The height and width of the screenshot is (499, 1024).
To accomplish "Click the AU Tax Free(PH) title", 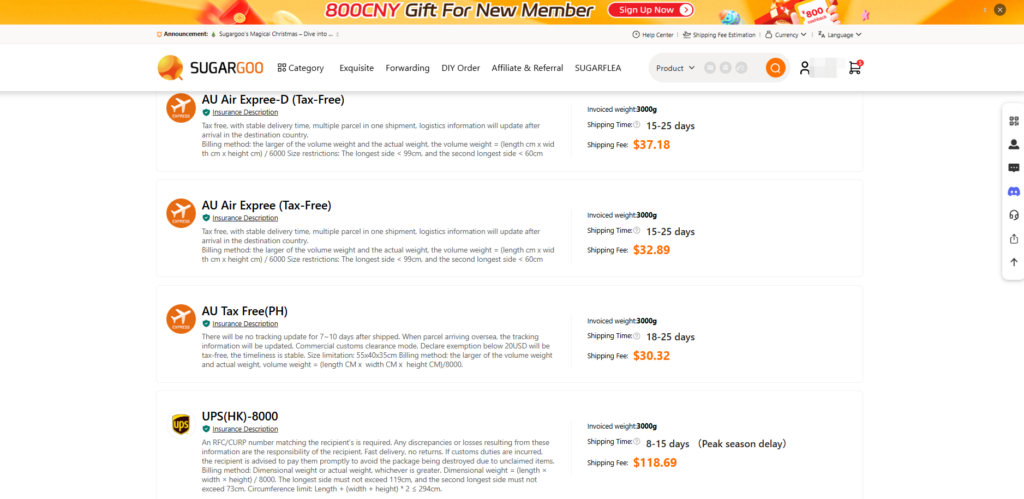I will tap(245, 311).
